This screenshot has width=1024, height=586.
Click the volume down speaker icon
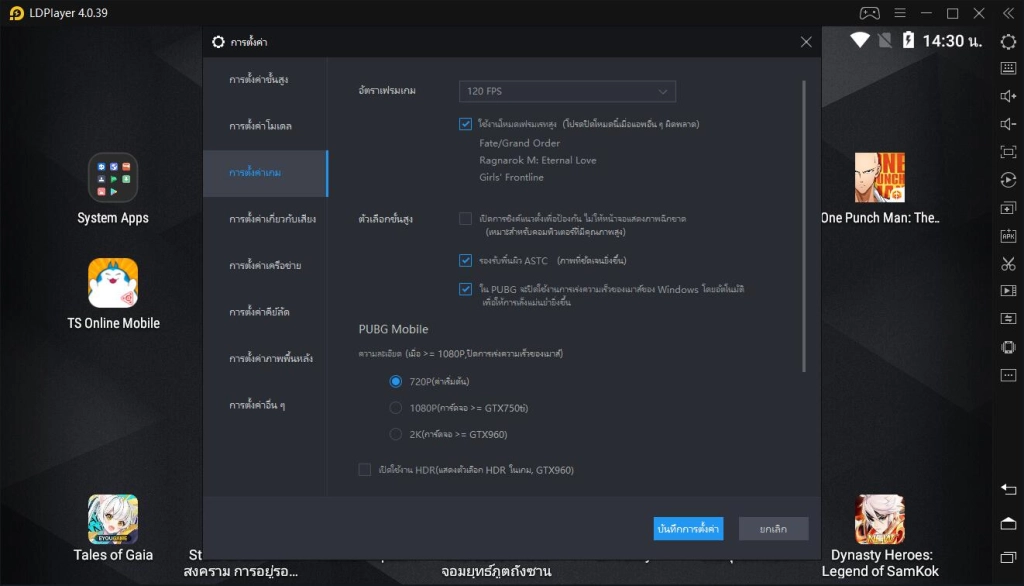[x=1008, y=124]
